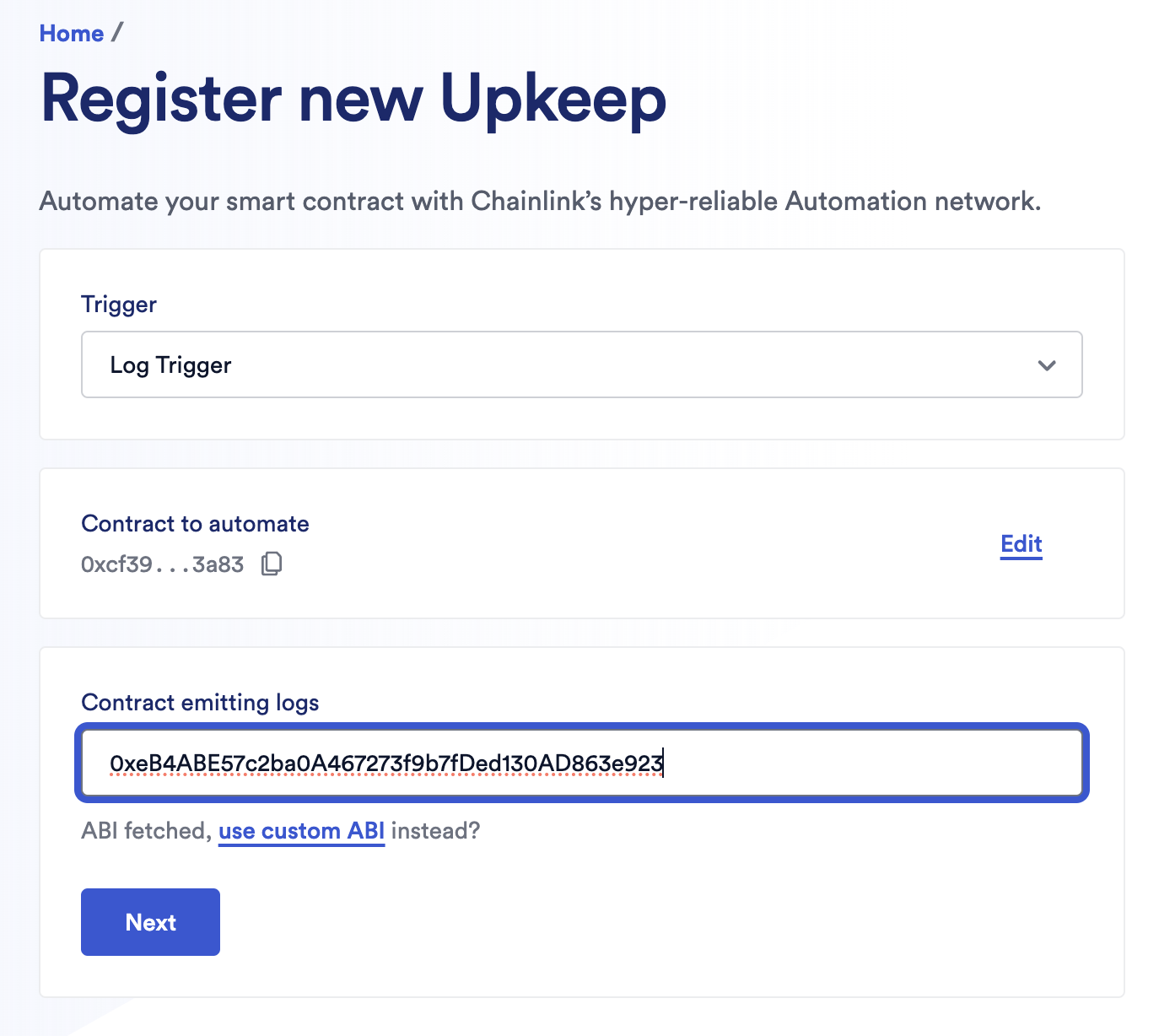Click the breadcrumb slash separator
This screenshot has width=1159, height=1036.
point(117,33)
